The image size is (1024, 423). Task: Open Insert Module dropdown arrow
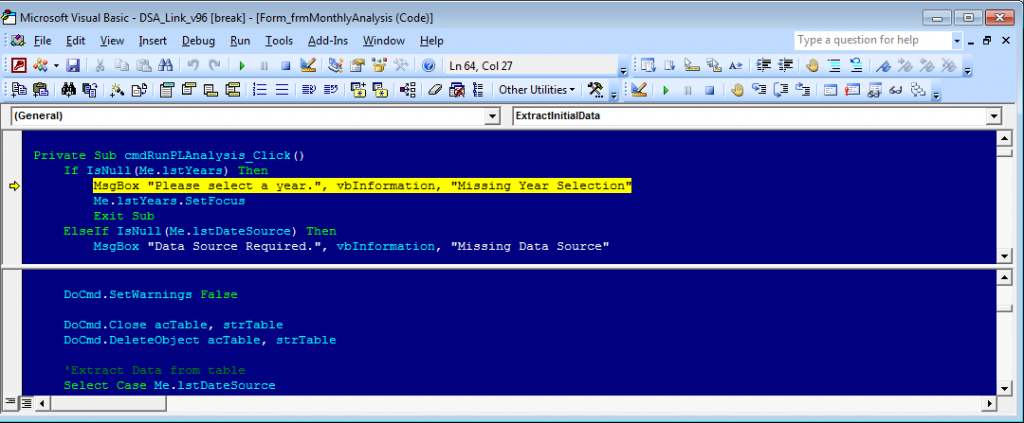[x=57, y=65]
